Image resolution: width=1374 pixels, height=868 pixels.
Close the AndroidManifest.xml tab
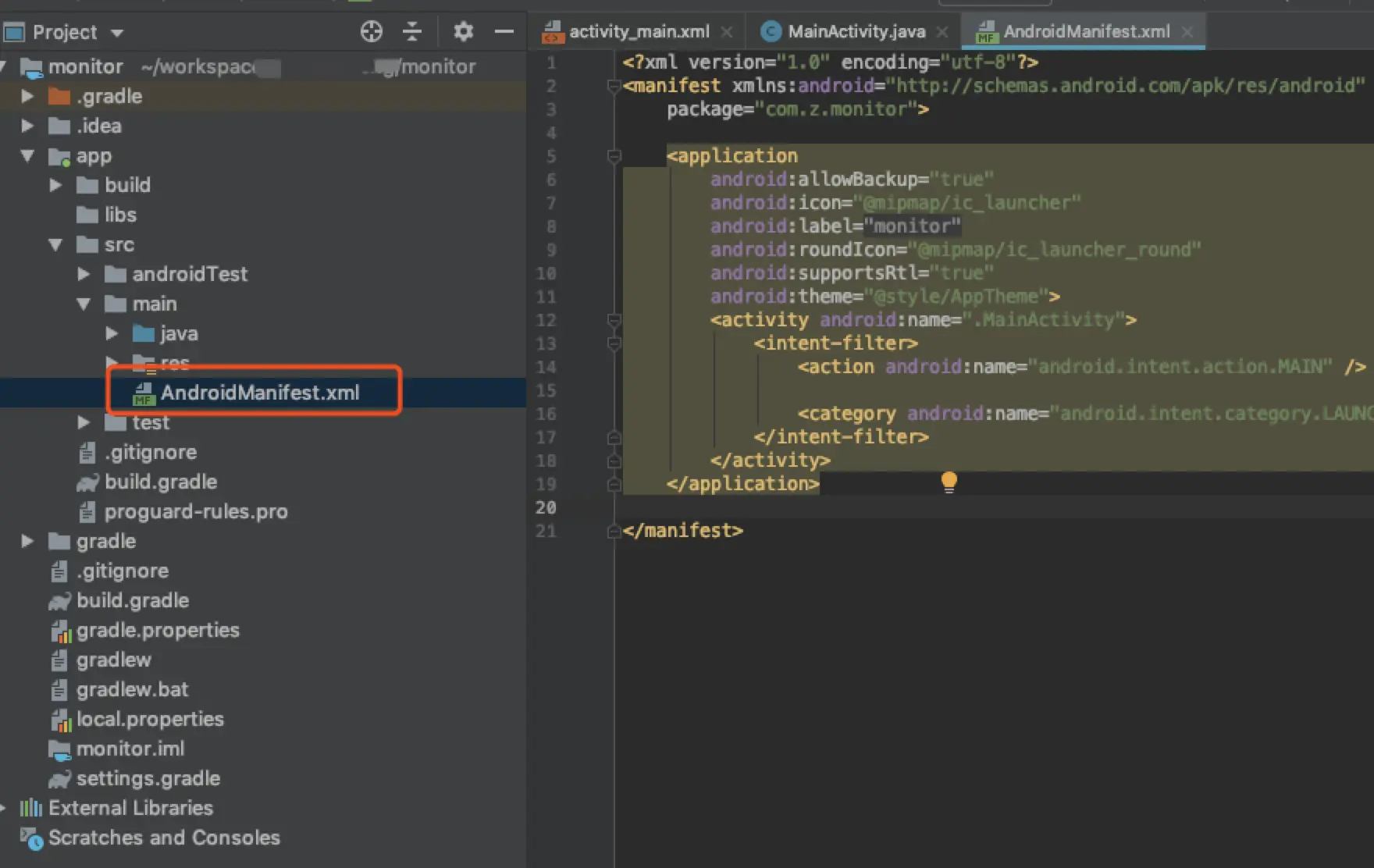click(x=1187, y=32)
